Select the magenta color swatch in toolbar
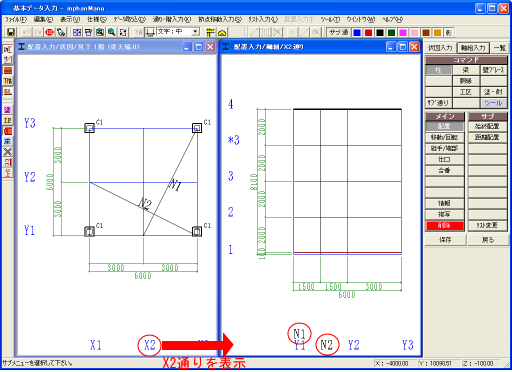This screenshot has height=372, width=512. (403, 33)
